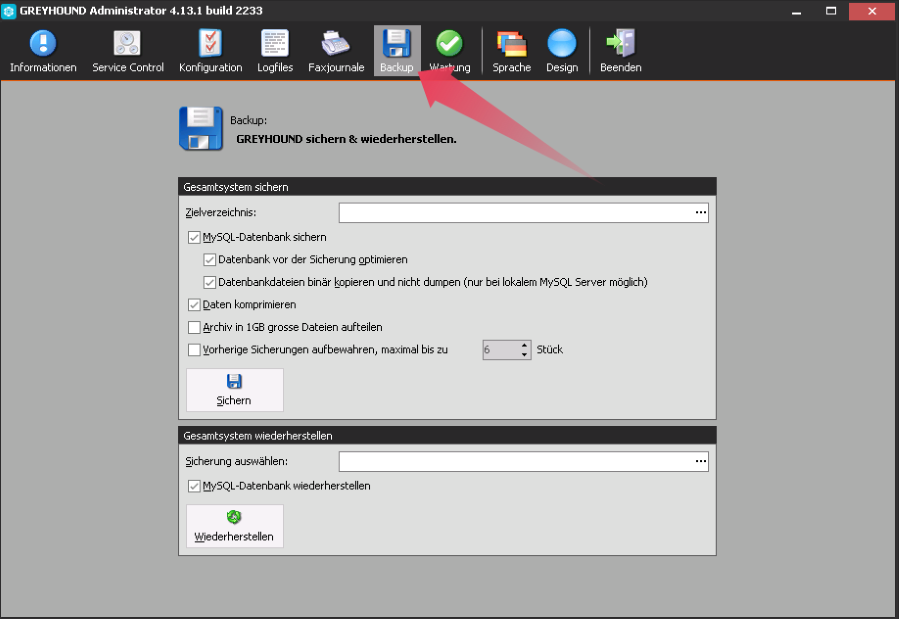The image size is (899, 619).
Task: Minimize the GREYHOUND Administrator window
Action: click(x=796, y=11)
